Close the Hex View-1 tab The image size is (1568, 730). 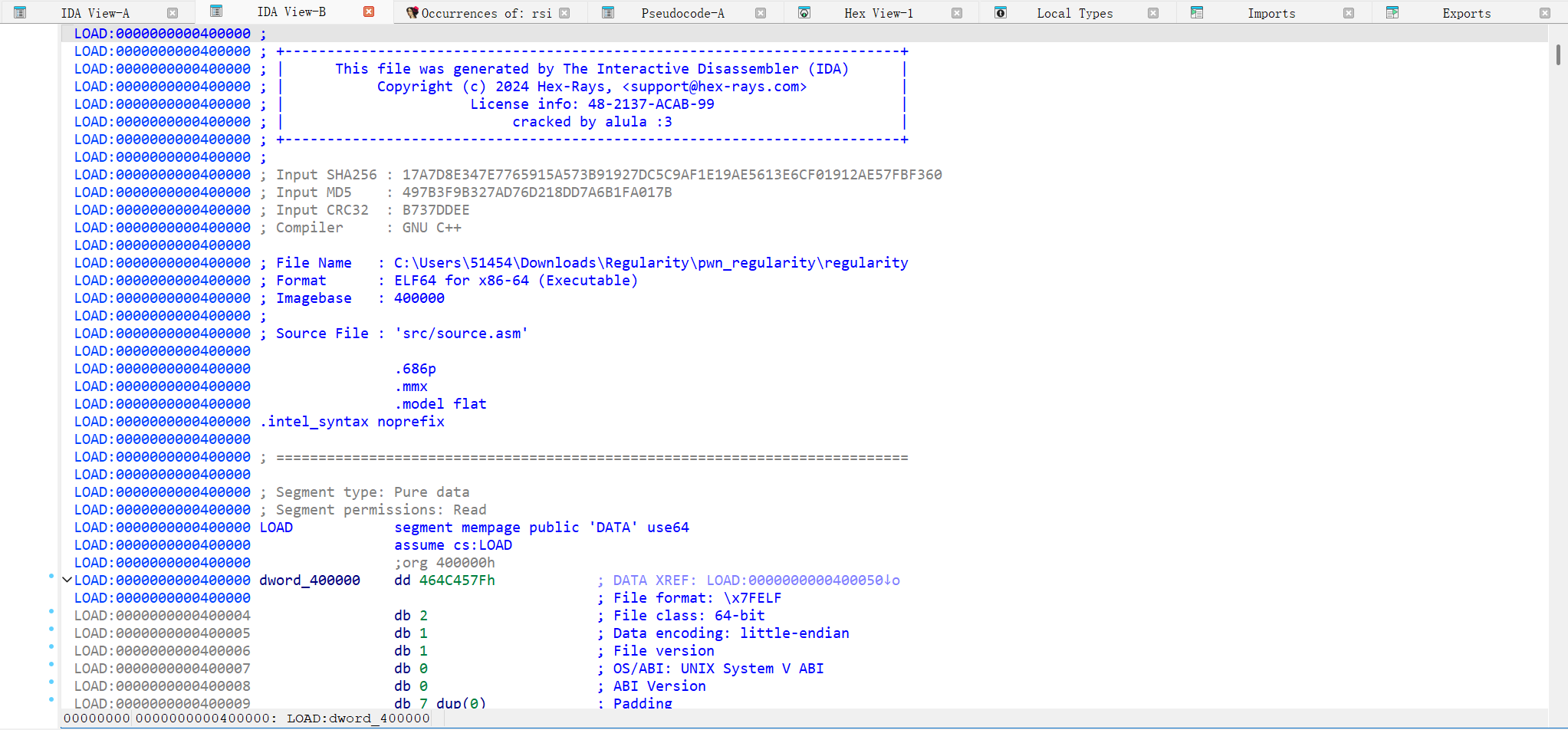pos(957,13)
